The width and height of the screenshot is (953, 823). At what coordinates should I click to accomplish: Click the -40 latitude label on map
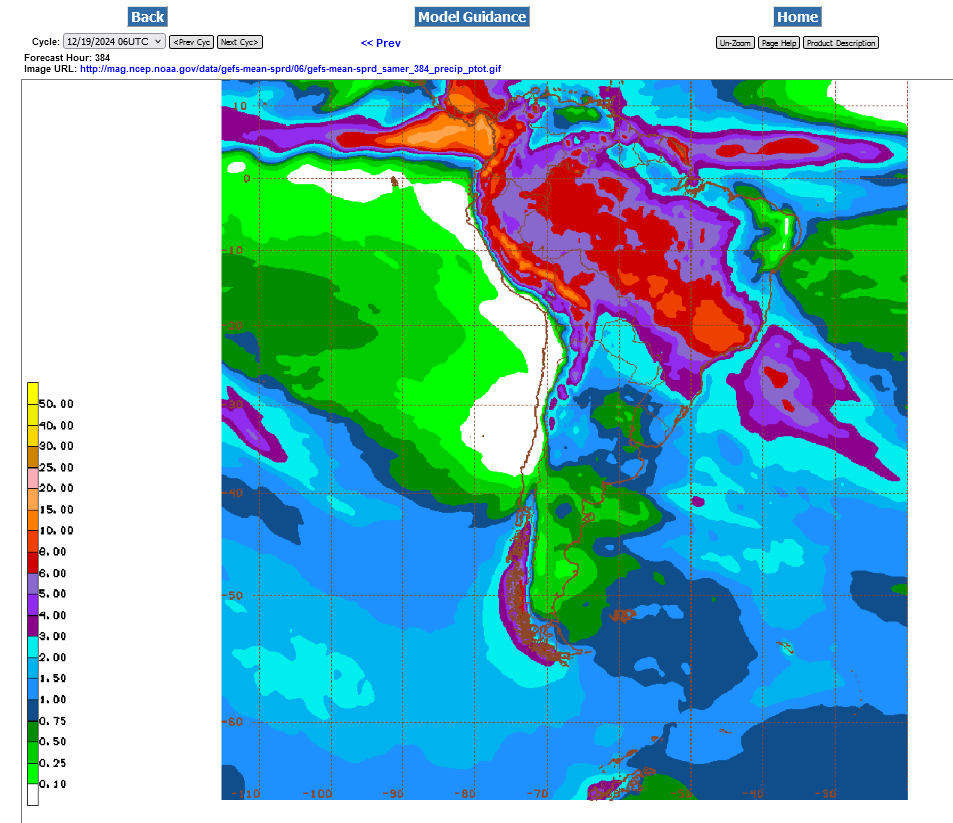[x=232, y=492]
